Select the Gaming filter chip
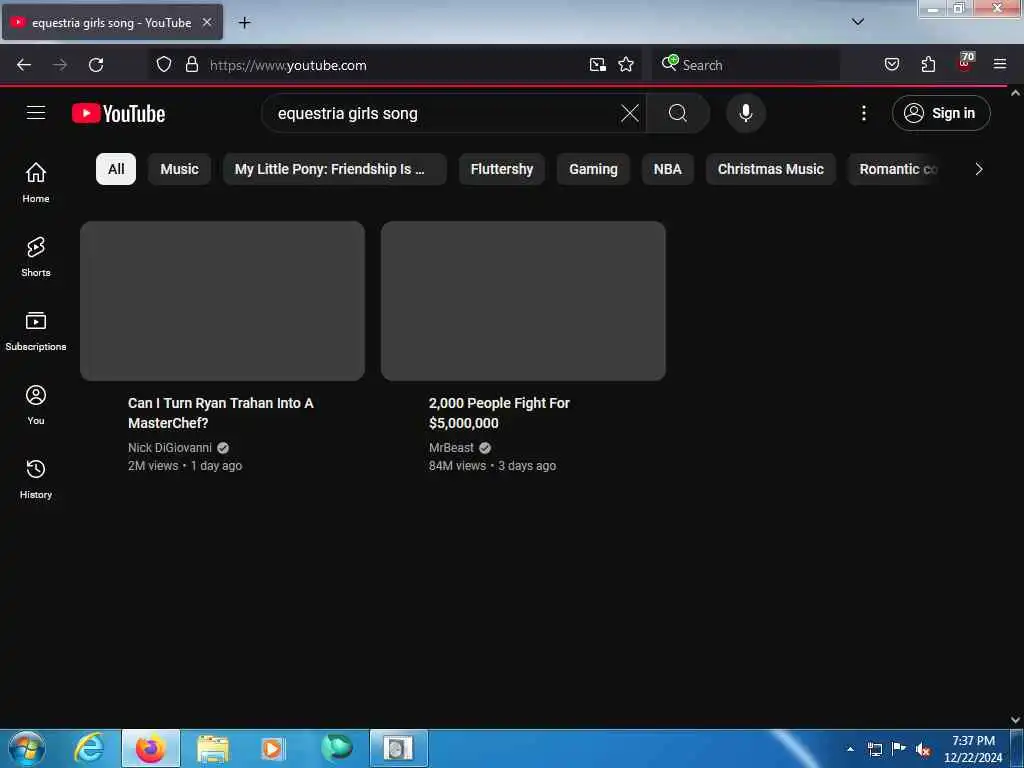 593,169
